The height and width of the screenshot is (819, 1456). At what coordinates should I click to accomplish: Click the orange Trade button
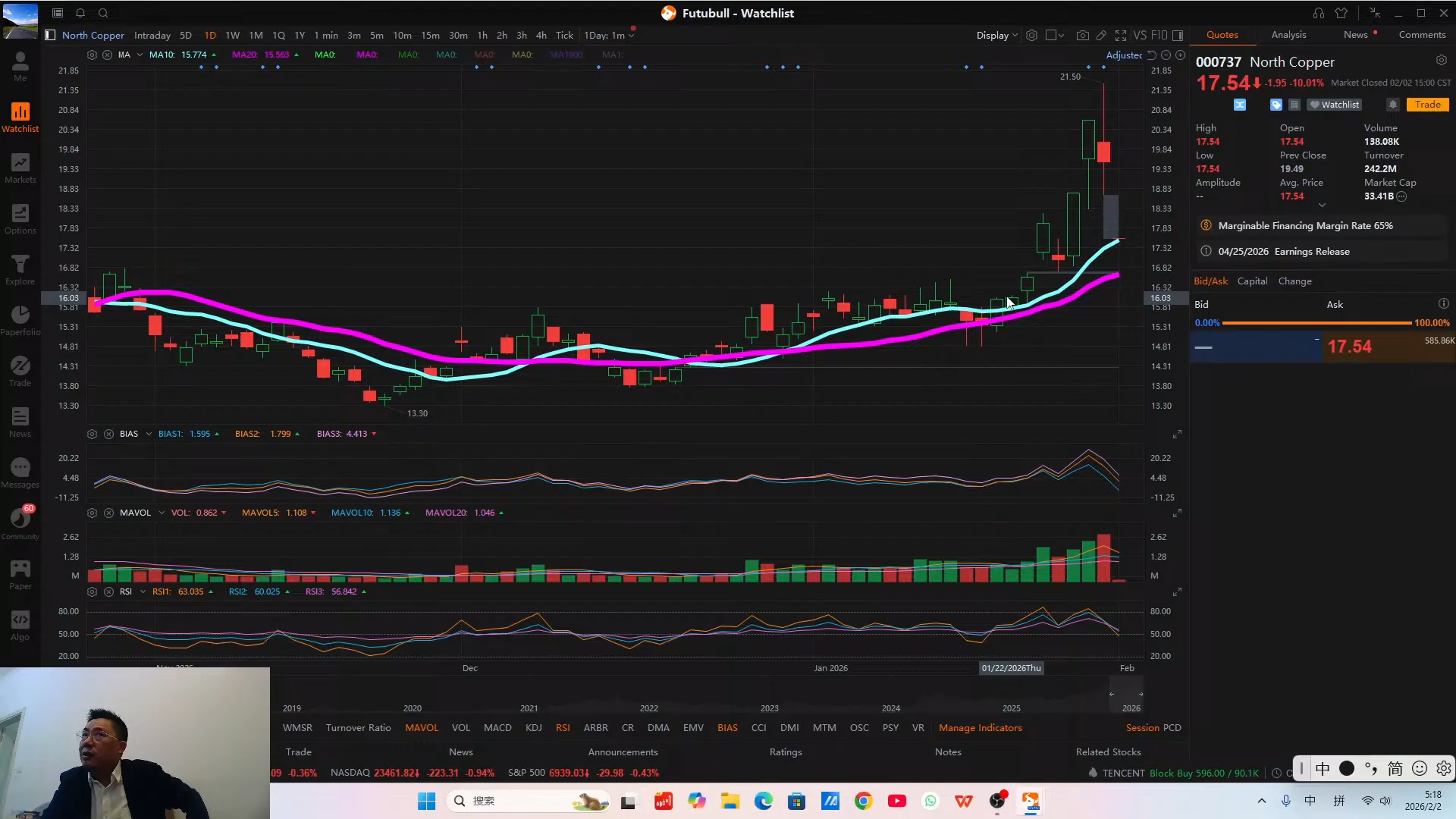pyautogui.click(x=1427, y=105)
